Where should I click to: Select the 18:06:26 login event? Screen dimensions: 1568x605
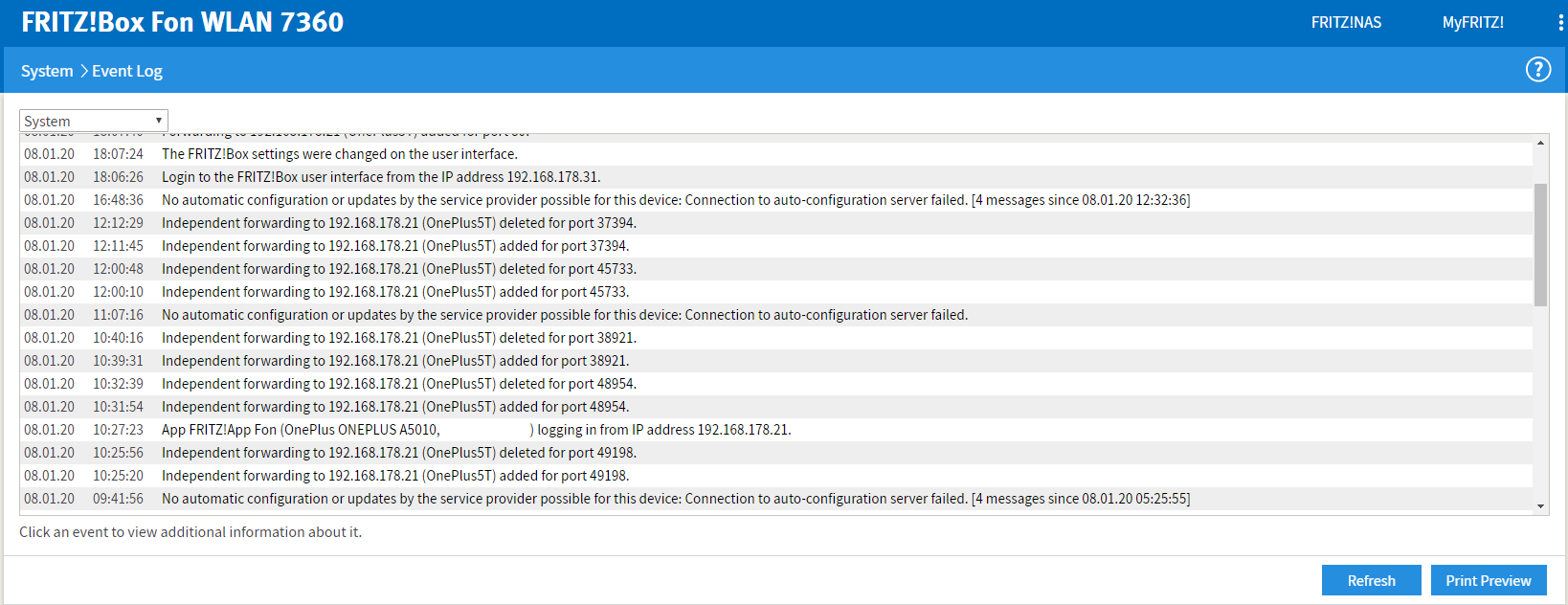[x=380, y=177]
